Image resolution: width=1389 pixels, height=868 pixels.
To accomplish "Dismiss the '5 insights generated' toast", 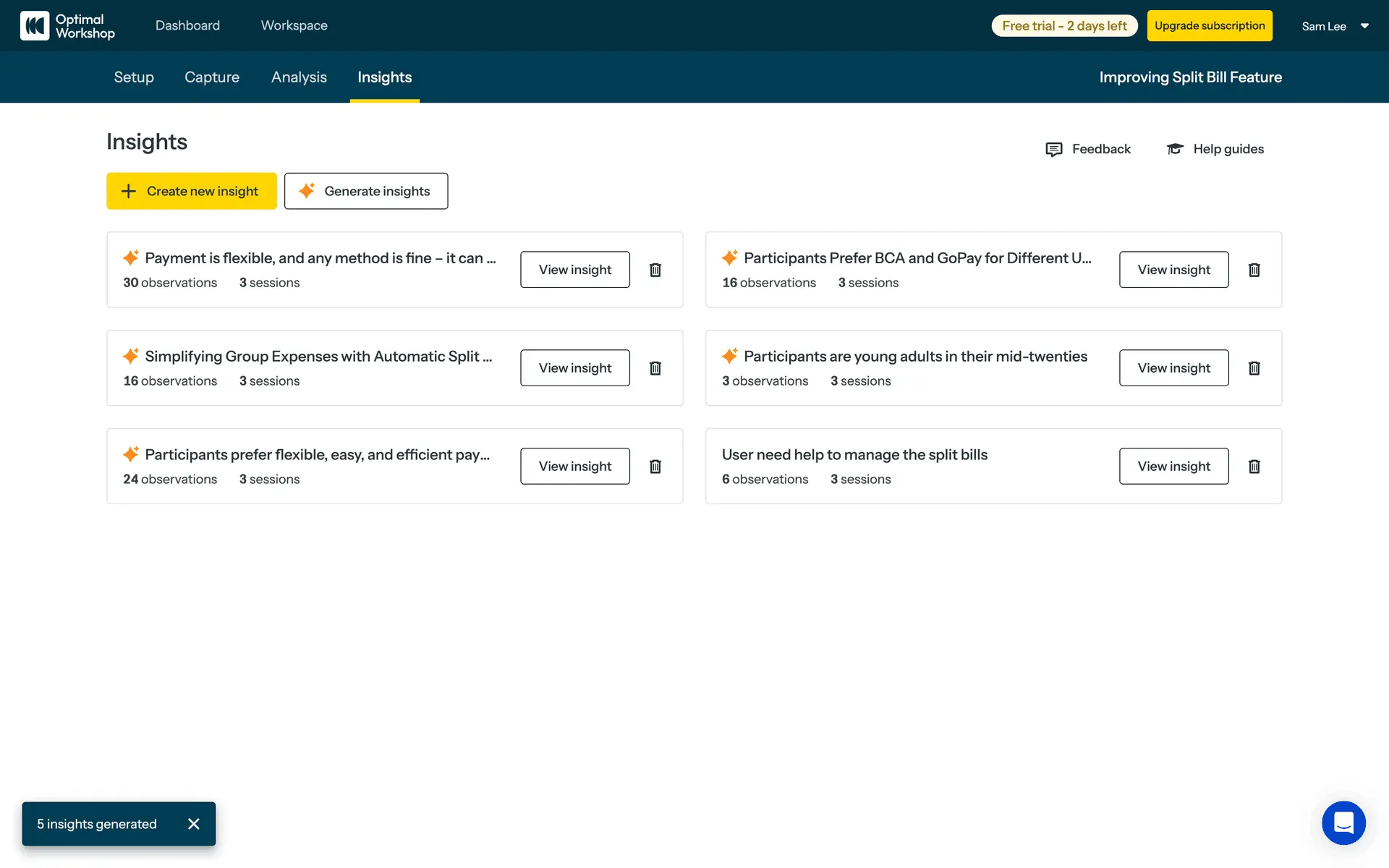I will [194, 824].
